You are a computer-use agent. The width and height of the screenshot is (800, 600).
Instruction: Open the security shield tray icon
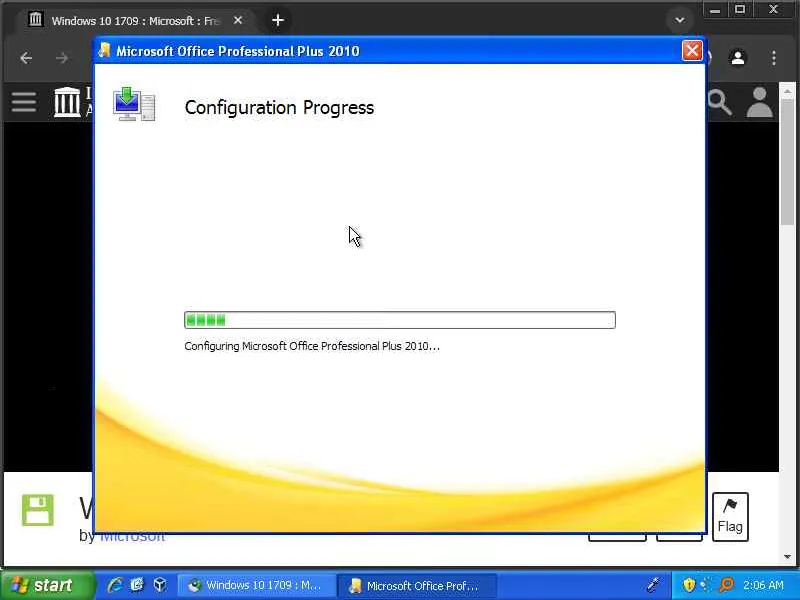click(689, 585)
